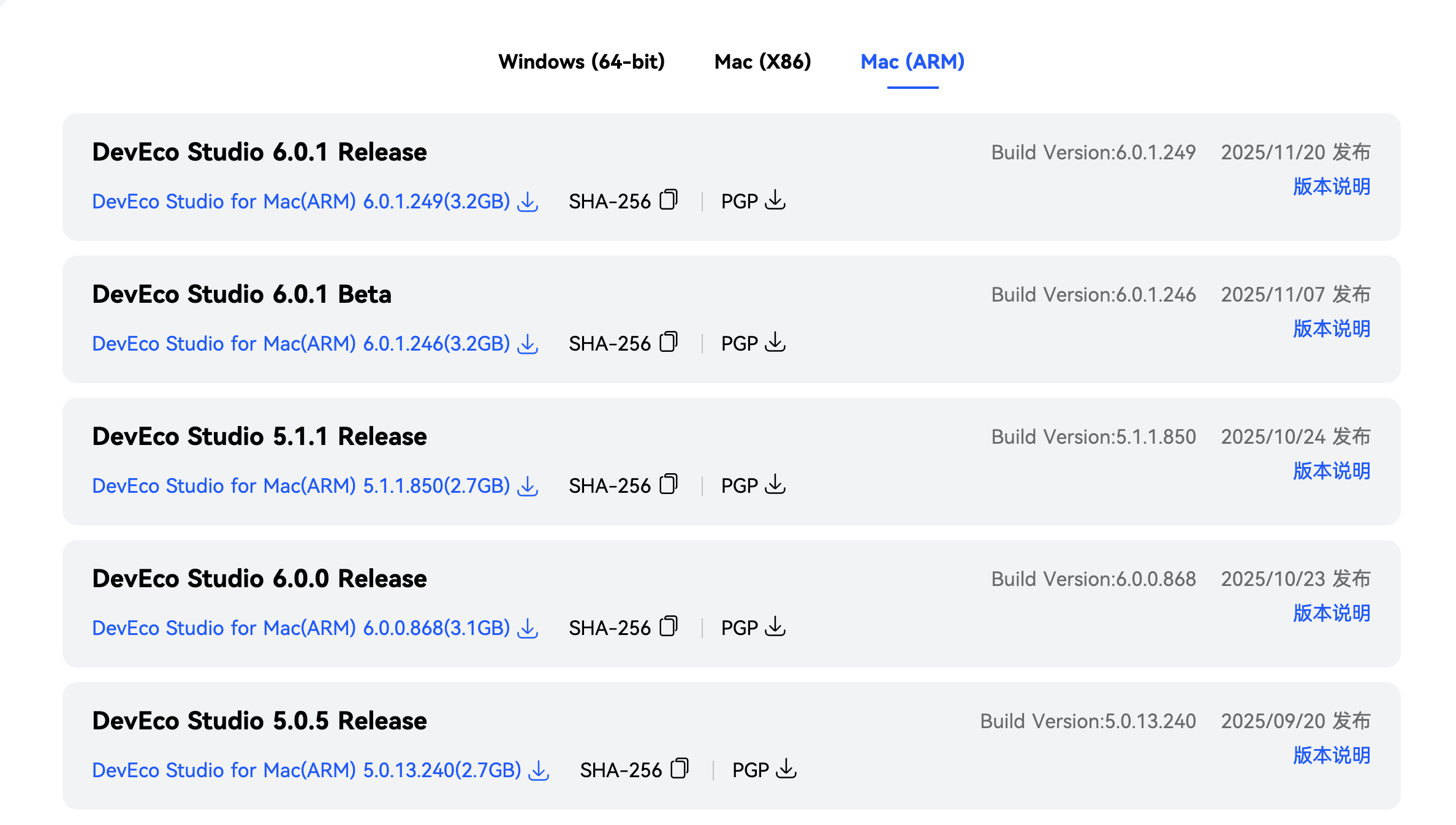This screenshot has height=825, width=1456.
Task: Switch to Mac (X86) tab
Action: [x=762, y=62]
